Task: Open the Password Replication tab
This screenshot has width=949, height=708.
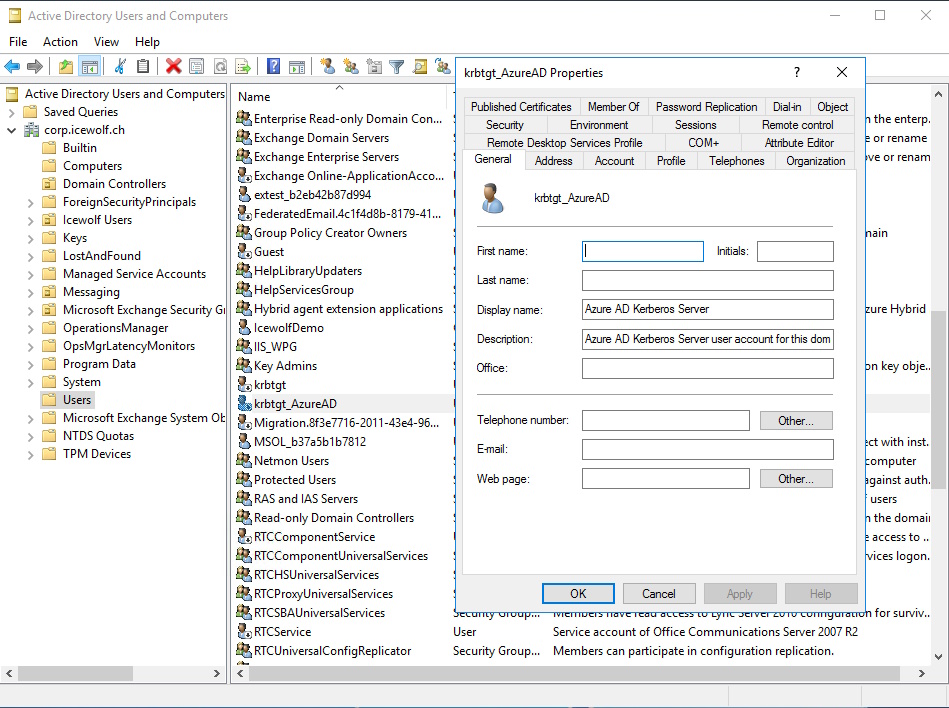Action: coord(706,107)
